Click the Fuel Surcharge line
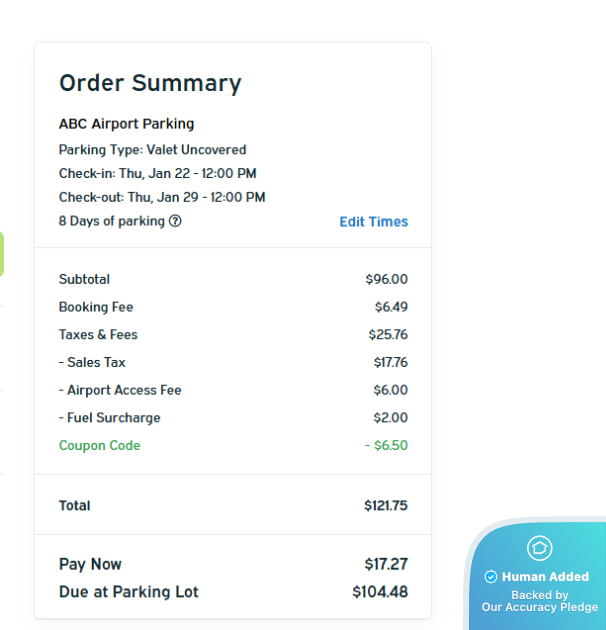 (110, 418)
